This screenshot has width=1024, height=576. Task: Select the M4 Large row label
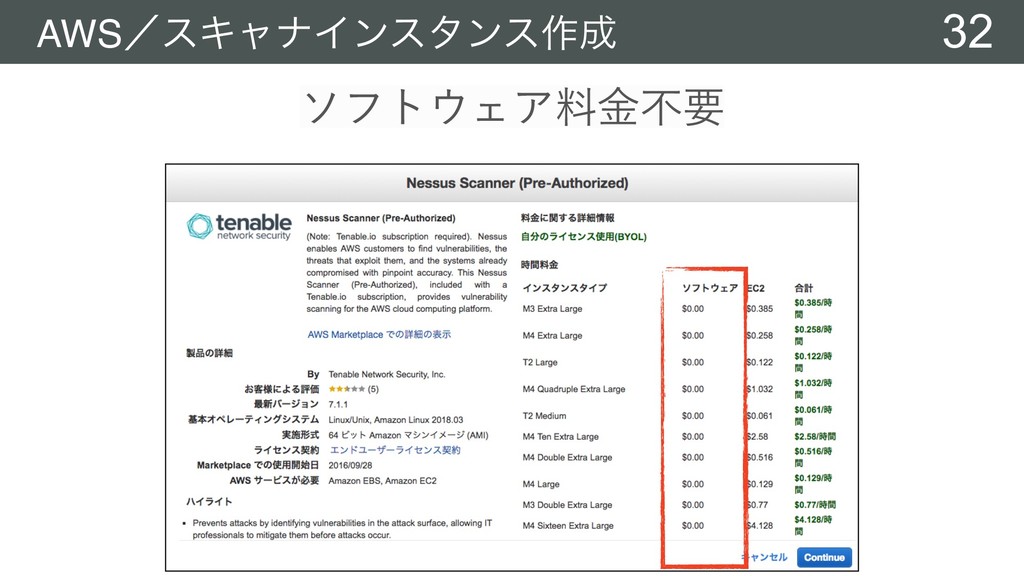pos(541,485)
